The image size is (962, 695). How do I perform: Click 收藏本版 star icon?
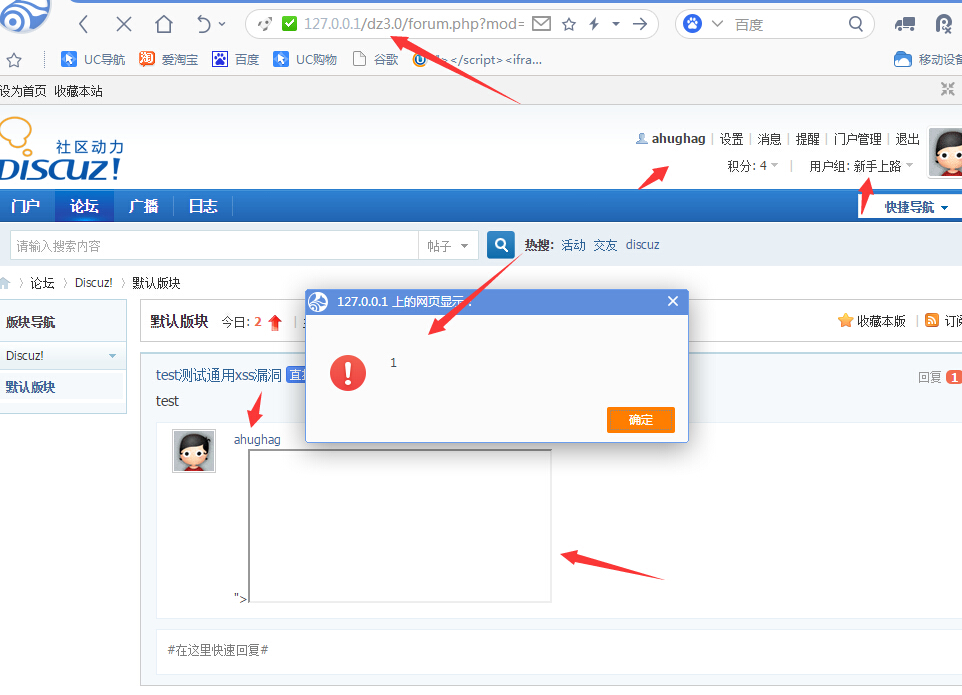click(x=845, y=320)
